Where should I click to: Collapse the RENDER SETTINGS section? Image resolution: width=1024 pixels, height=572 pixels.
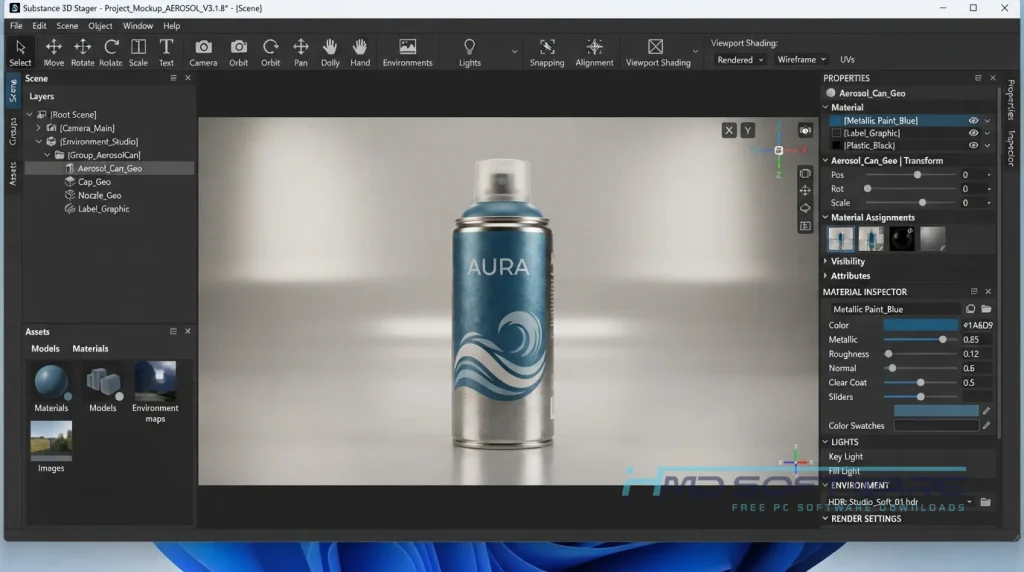point(825,518)
